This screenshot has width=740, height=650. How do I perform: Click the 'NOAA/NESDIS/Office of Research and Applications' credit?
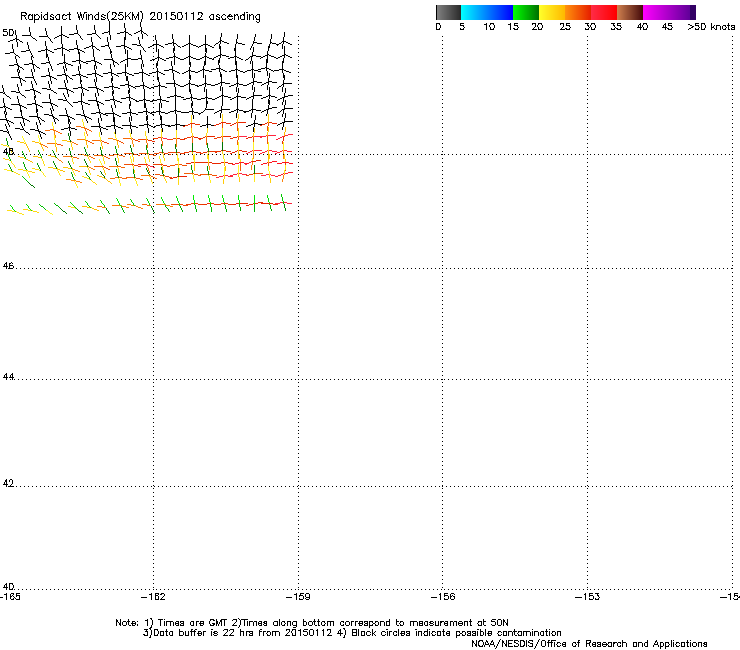pyautogui.click(x=589, y=644)
